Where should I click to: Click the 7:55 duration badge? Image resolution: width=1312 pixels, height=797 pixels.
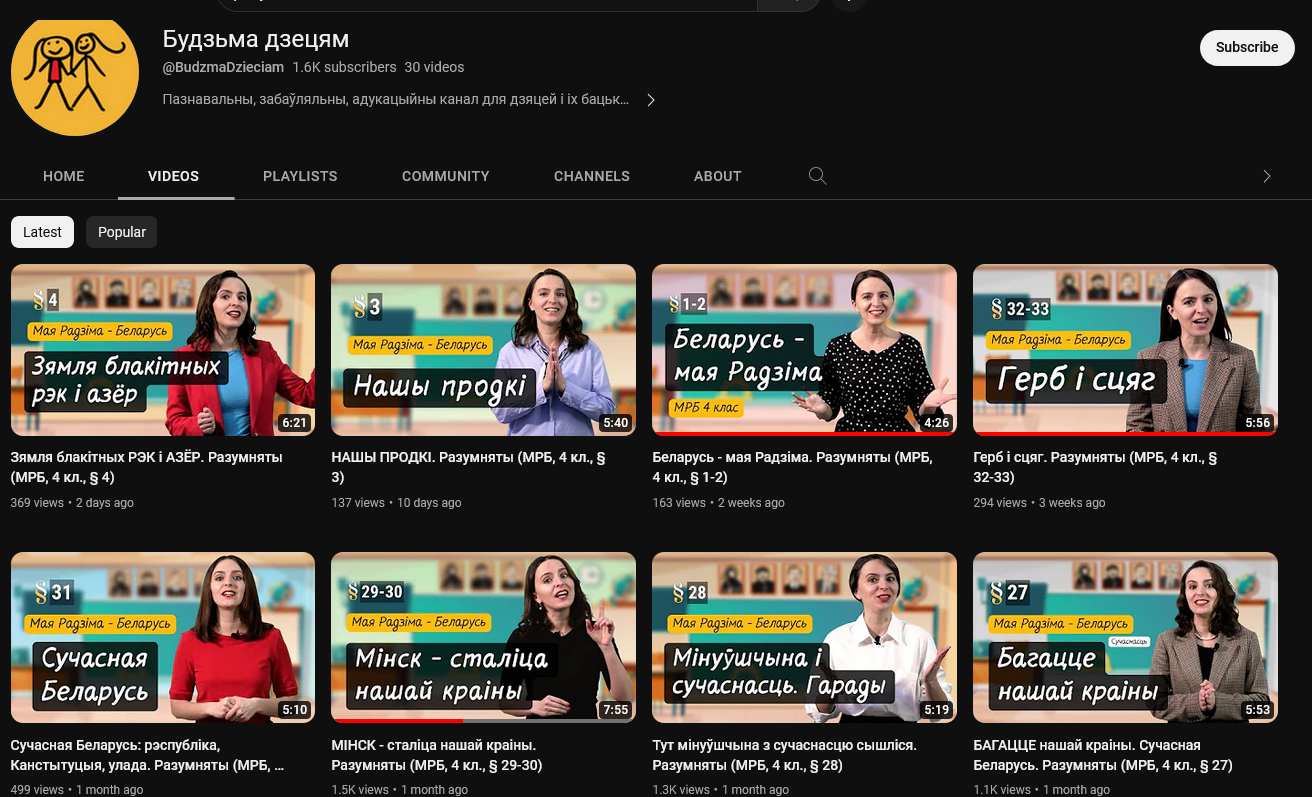click(616, 710)
